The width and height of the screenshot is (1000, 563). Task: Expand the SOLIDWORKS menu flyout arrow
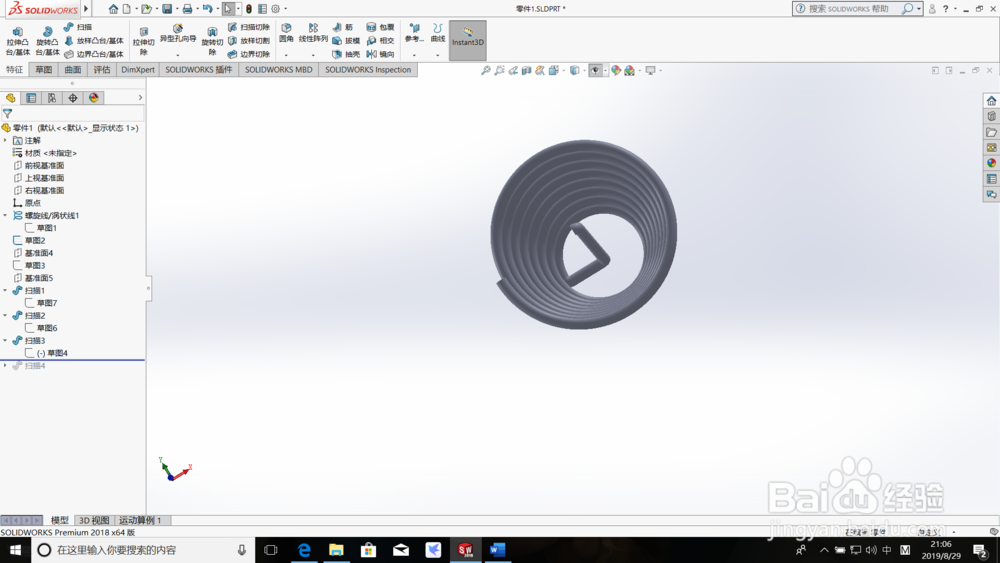pyautogui.click(x=86, y=8)
